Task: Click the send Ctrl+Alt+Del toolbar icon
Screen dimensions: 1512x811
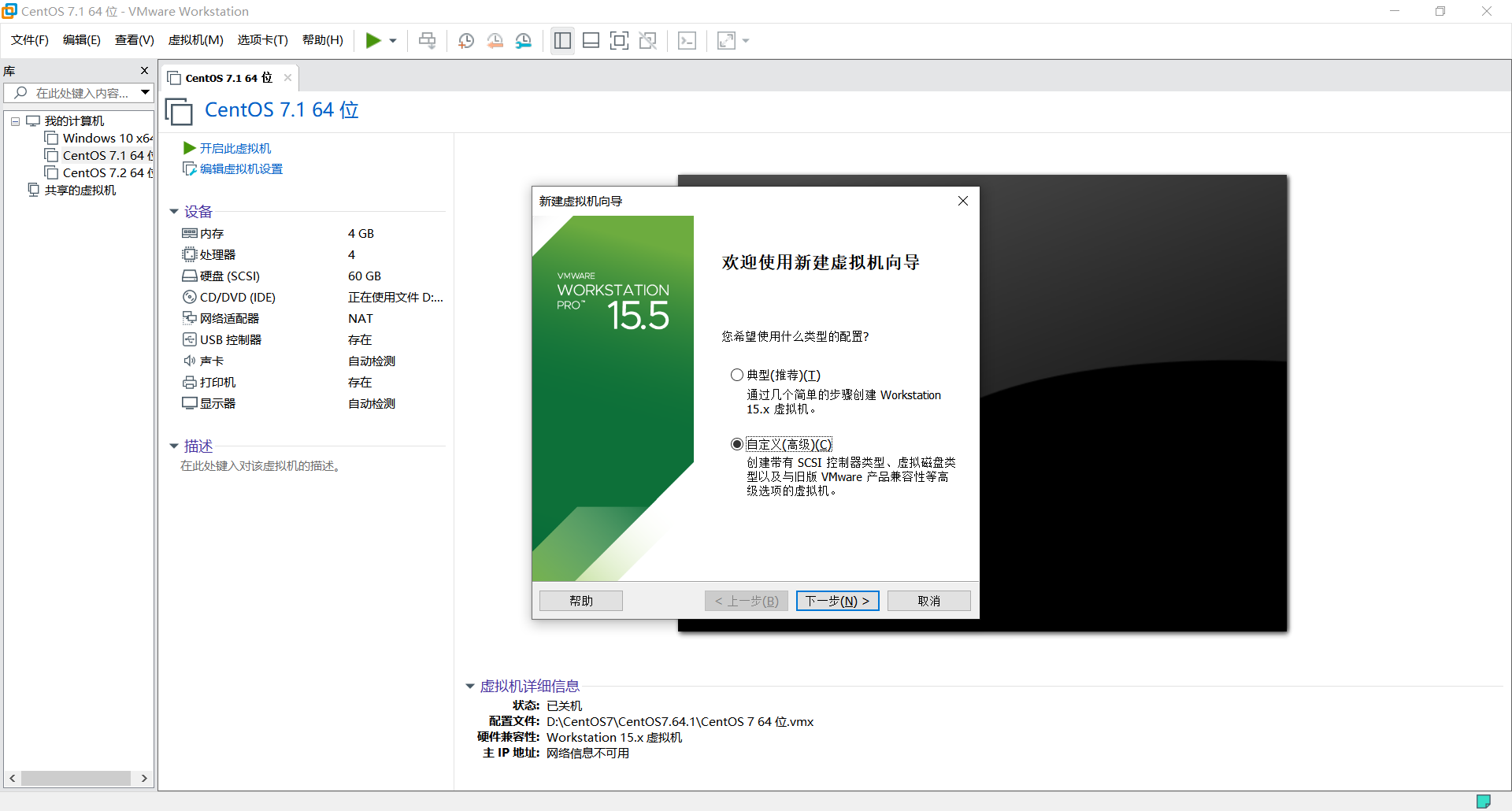Action: pos(427,41)
